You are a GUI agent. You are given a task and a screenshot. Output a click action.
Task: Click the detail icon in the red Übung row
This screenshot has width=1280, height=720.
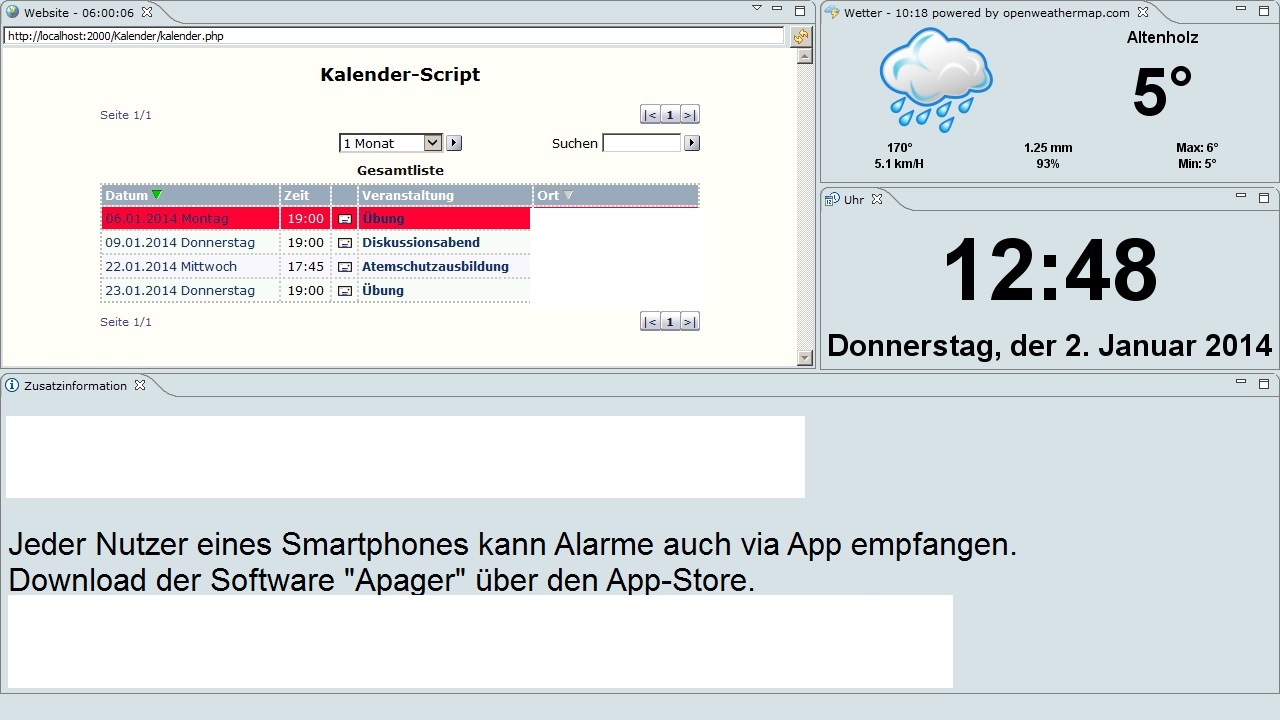(345, 219)
